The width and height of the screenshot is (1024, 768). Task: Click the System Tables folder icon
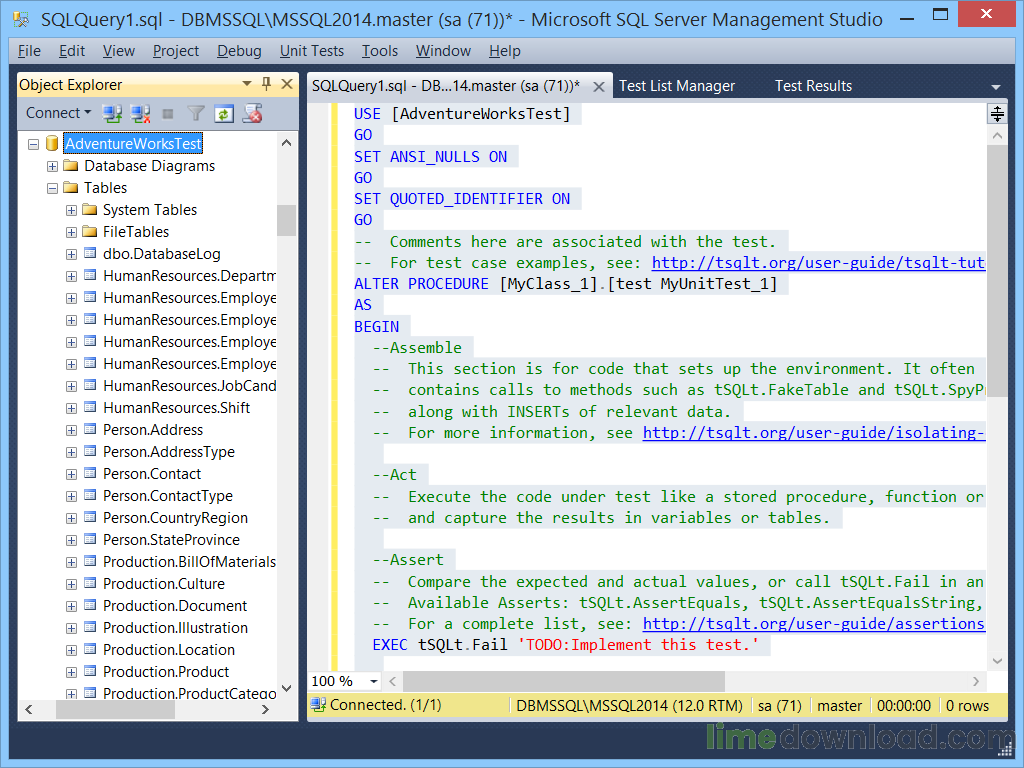[89, 210]
